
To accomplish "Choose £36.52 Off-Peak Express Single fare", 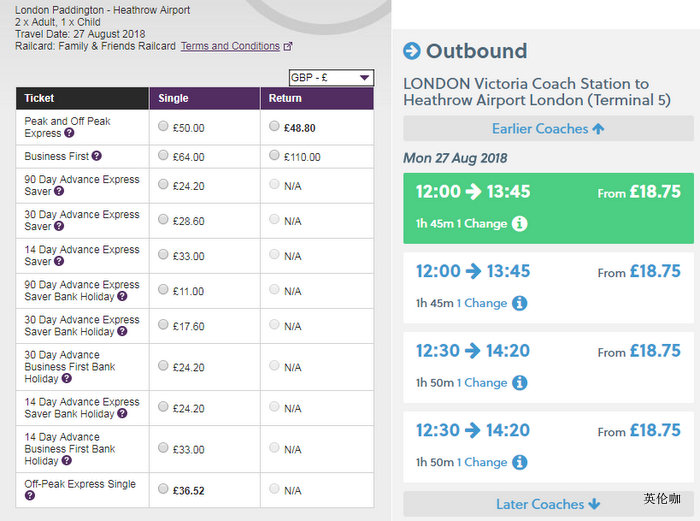I will [163, 489].
